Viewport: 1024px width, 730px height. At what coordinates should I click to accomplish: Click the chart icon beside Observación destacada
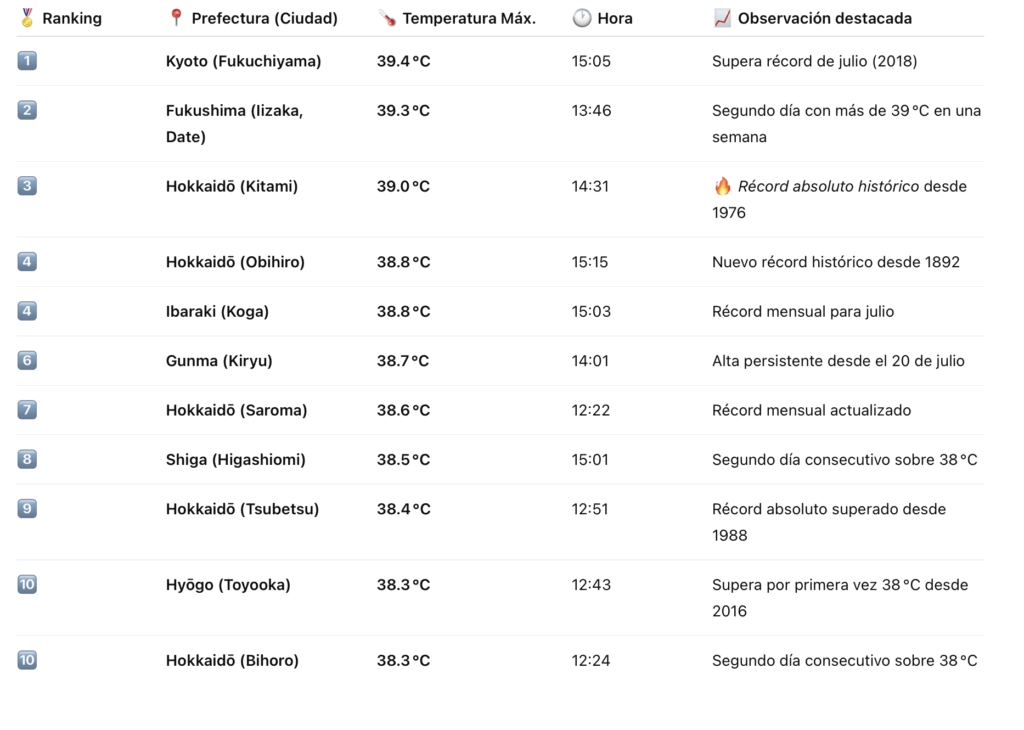(722, 18)
